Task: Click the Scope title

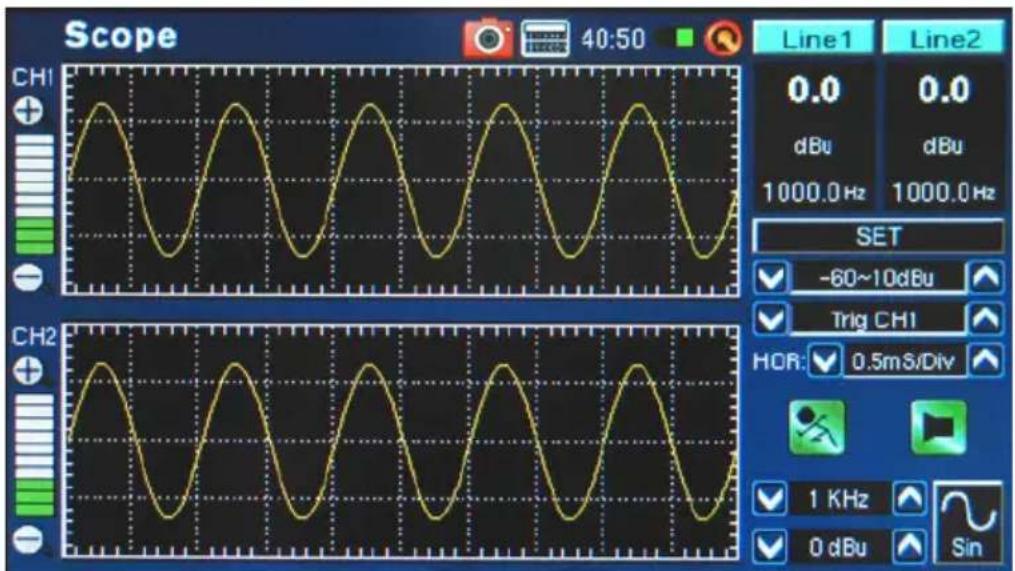Action: [120, 35]
